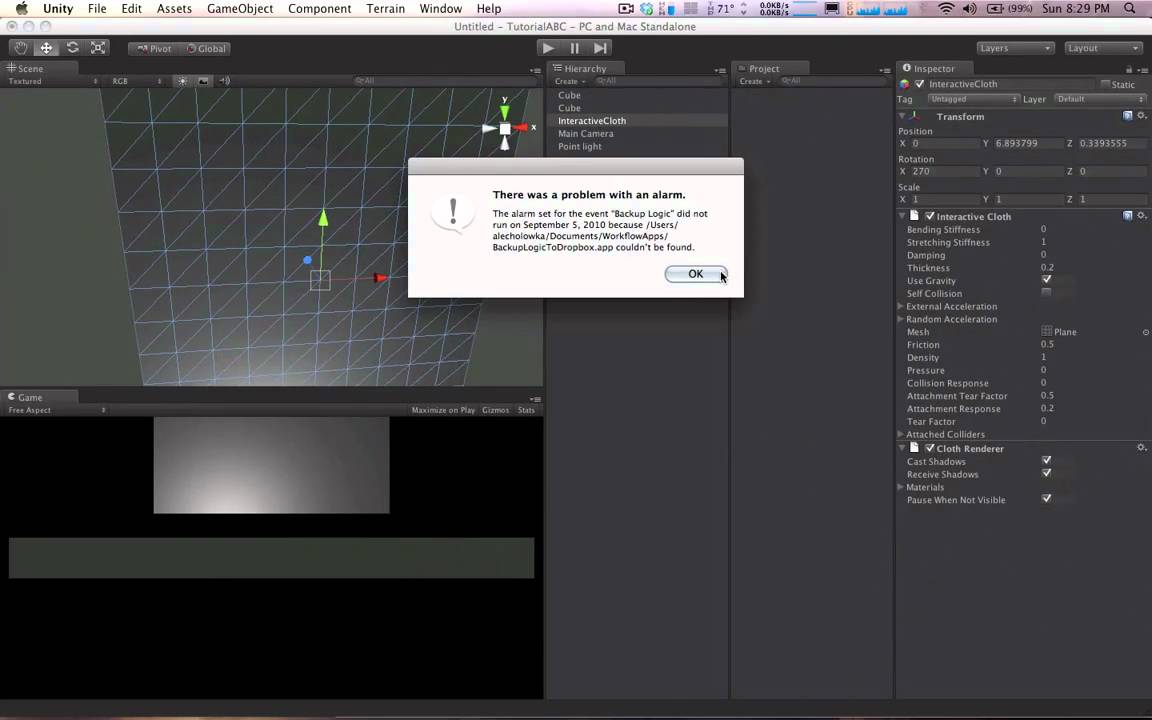This screenshot has height=720, width=1152.
Task: Expand External Acceleration
Action: (901, 306)
